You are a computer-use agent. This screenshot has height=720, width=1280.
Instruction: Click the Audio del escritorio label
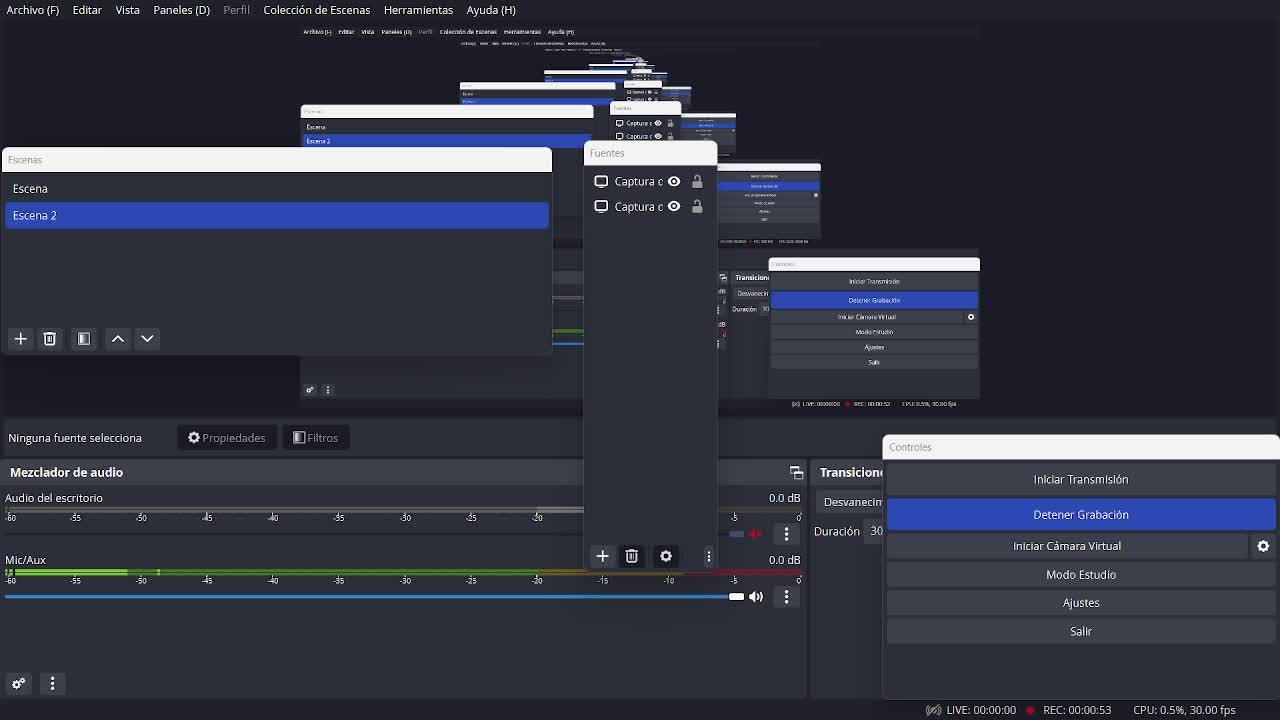point(54,498)
